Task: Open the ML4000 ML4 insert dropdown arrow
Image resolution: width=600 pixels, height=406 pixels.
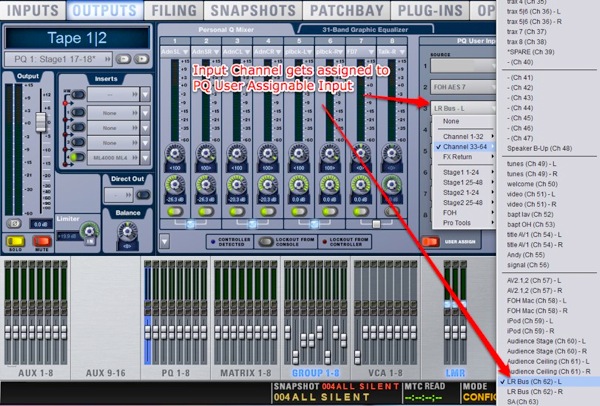Action: [x=145, y=158]
